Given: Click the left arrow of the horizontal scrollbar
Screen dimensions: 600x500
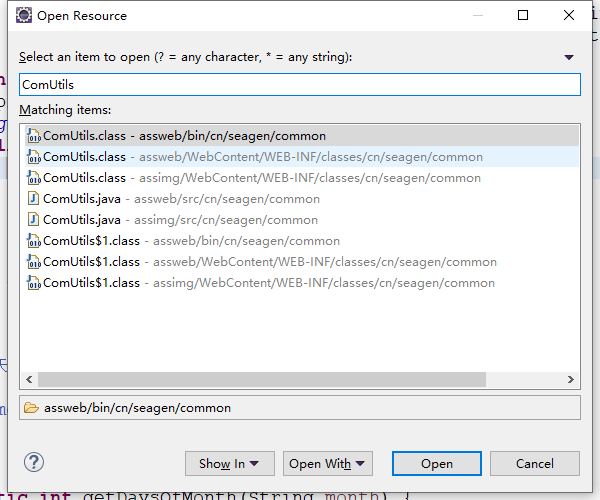Looking at the screenshot, I should (29, 379).
